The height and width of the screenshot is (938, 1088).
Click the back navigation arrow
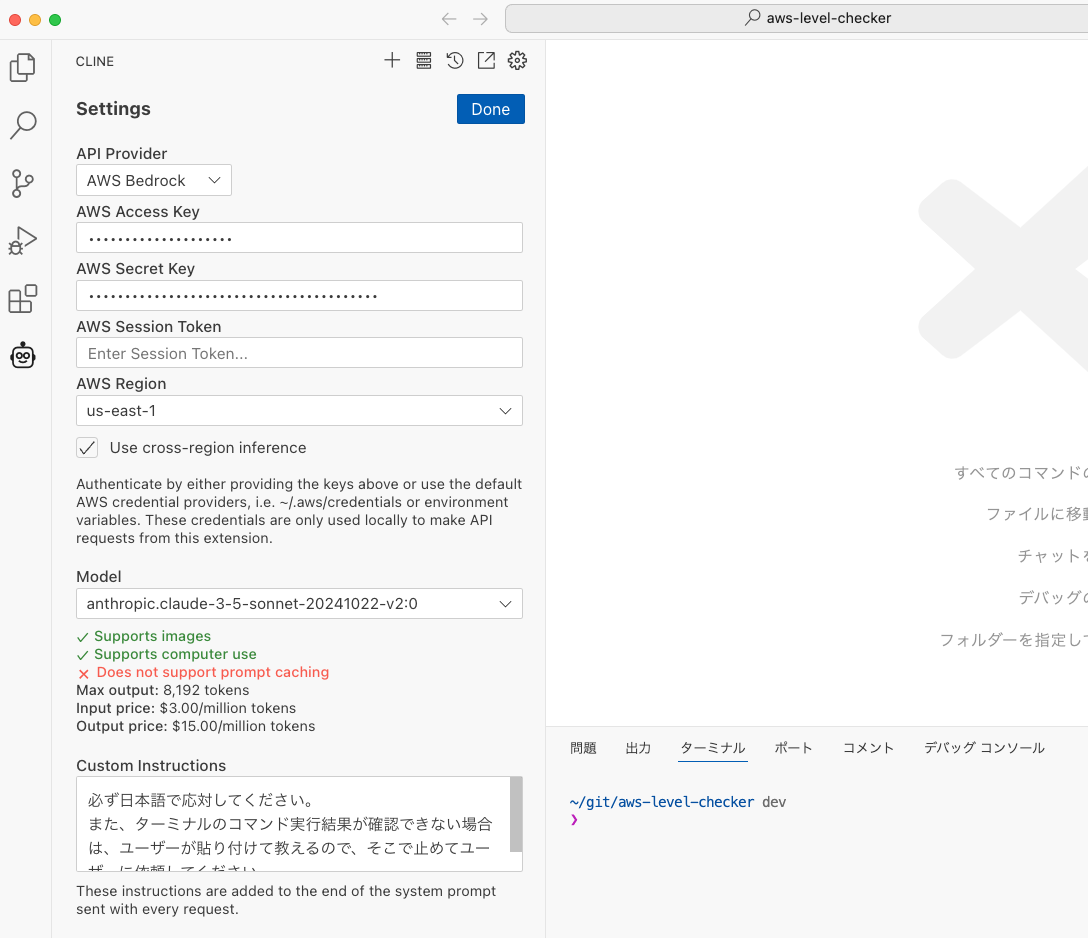[x=447, y=18]
